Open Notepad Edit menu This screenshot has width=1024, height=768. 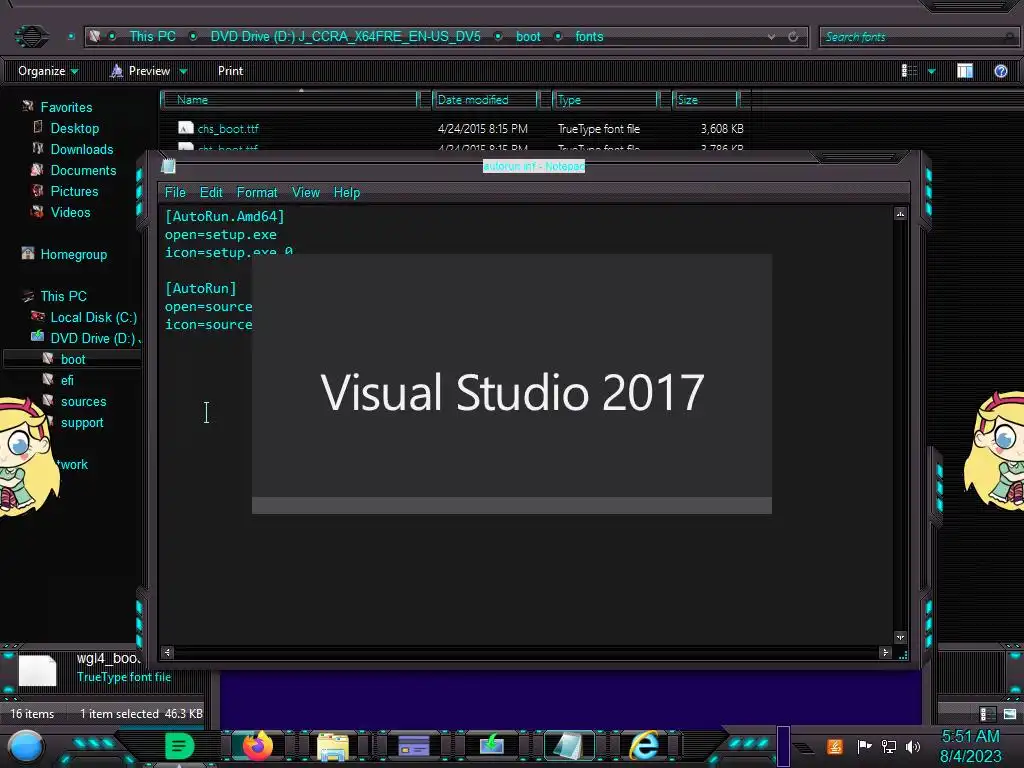pyautogui.click(x=211, y=192)
